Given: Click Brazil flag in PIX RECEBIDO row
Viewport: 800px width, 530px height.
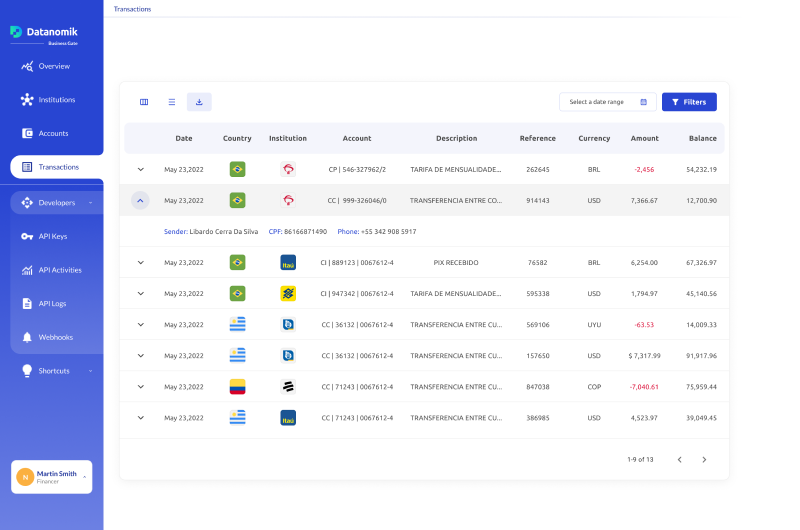Looking at the screenshot, I should 237,263.
